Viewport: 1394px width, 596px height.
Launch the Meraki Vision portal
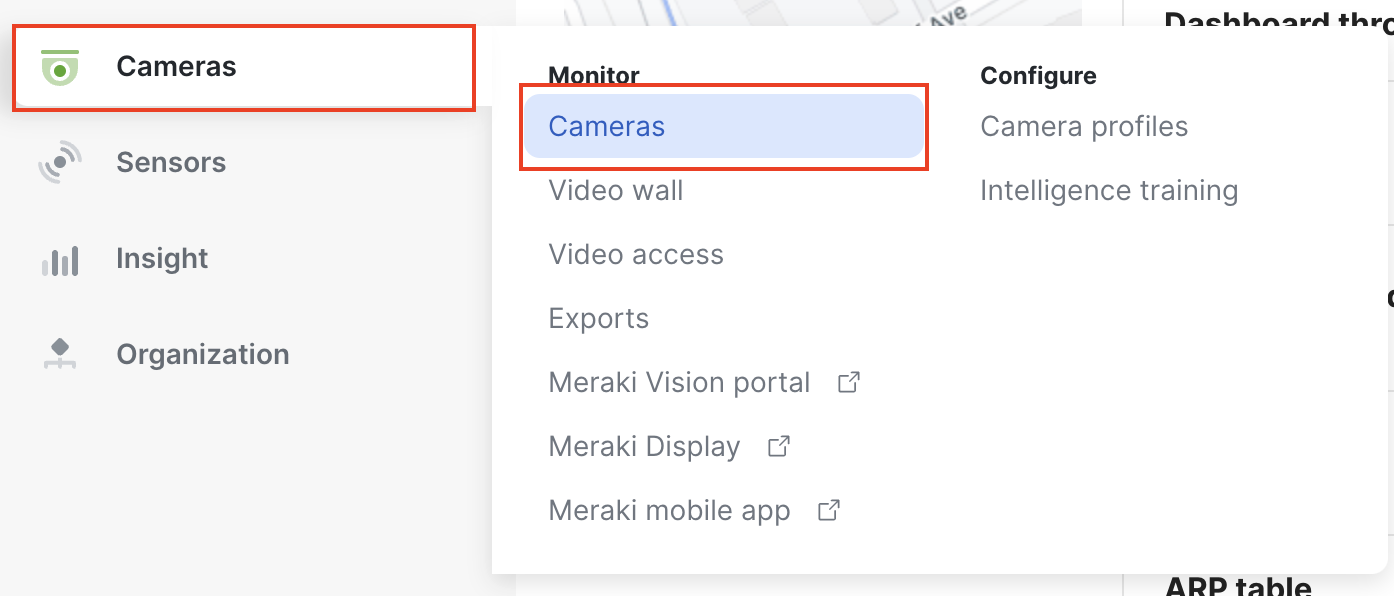[679, 381]
